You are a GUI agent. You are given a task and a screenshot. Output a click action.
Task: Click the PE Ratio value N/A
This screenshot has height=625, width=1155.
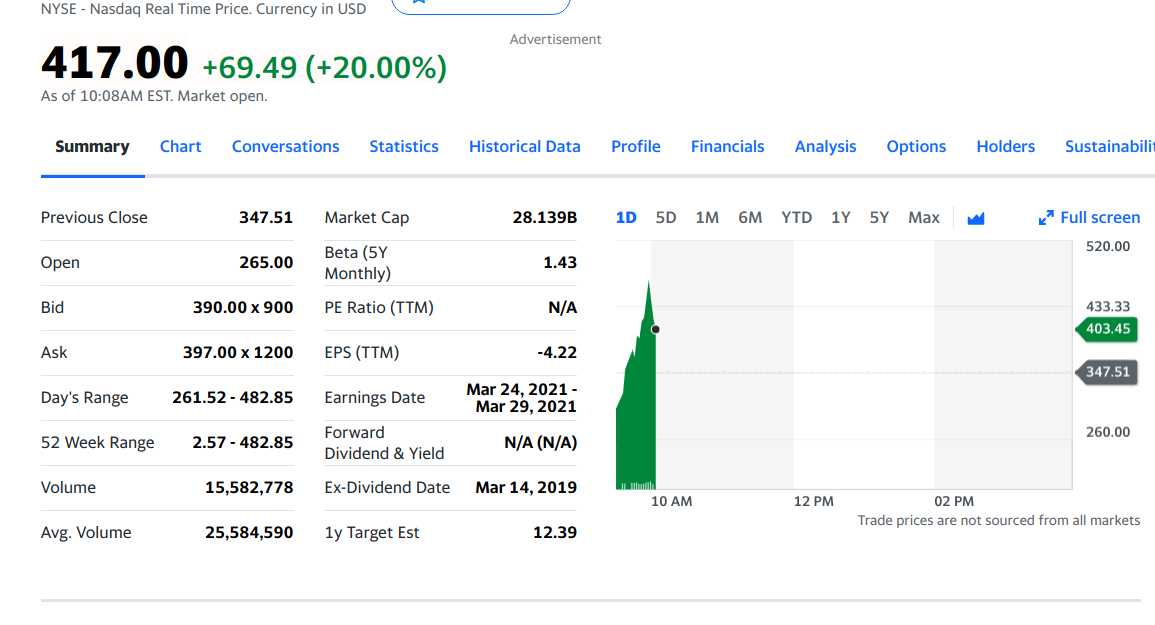563,307
